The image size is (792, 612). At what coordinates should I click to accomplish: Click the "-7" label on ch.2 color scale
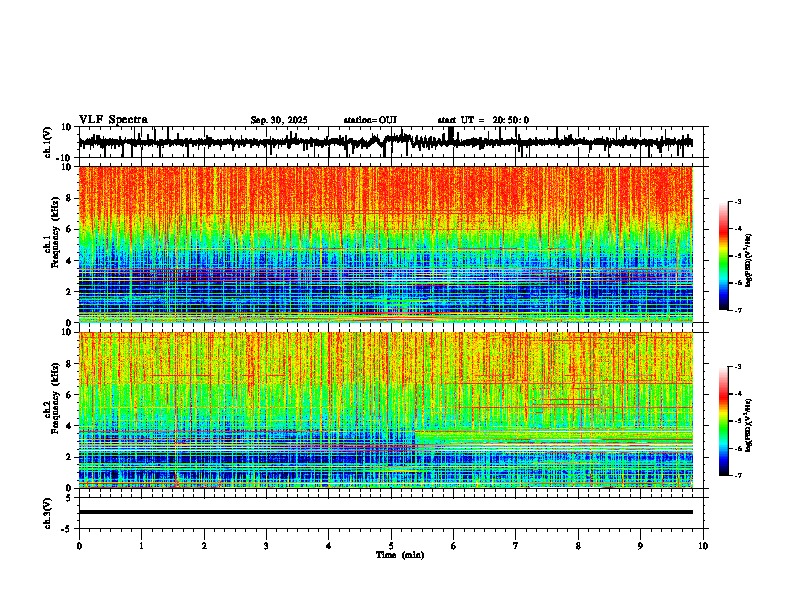[x=738, y=475]
